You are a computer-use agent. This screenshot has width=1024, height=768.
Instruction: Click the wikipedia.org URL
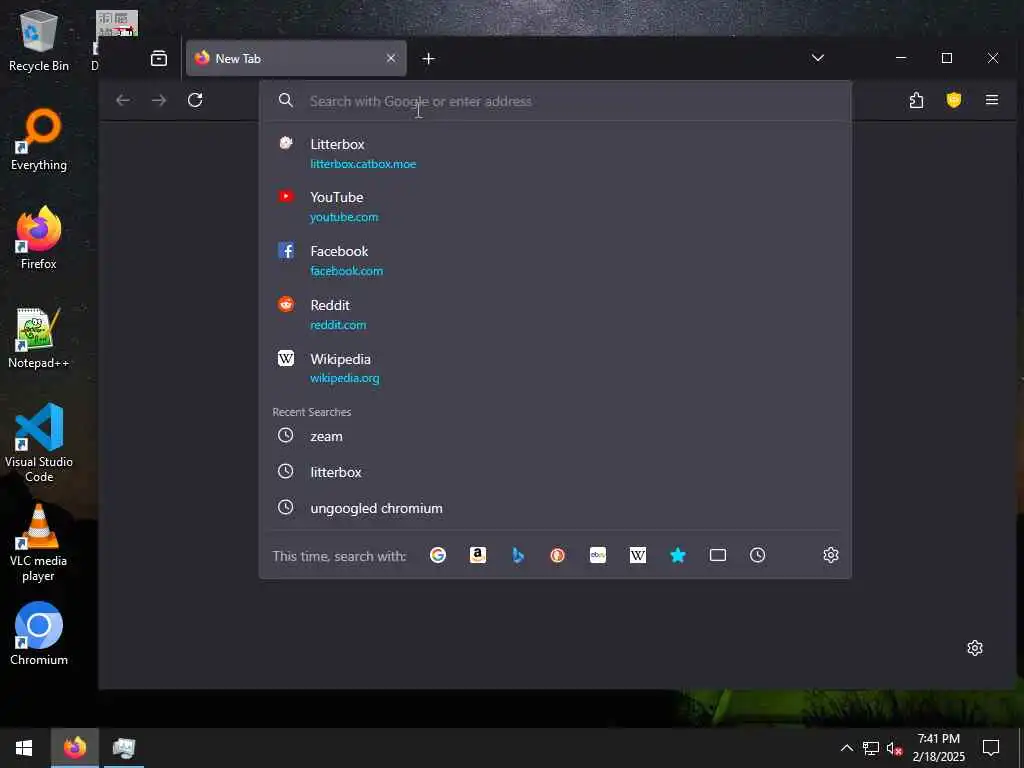point(345,378)
